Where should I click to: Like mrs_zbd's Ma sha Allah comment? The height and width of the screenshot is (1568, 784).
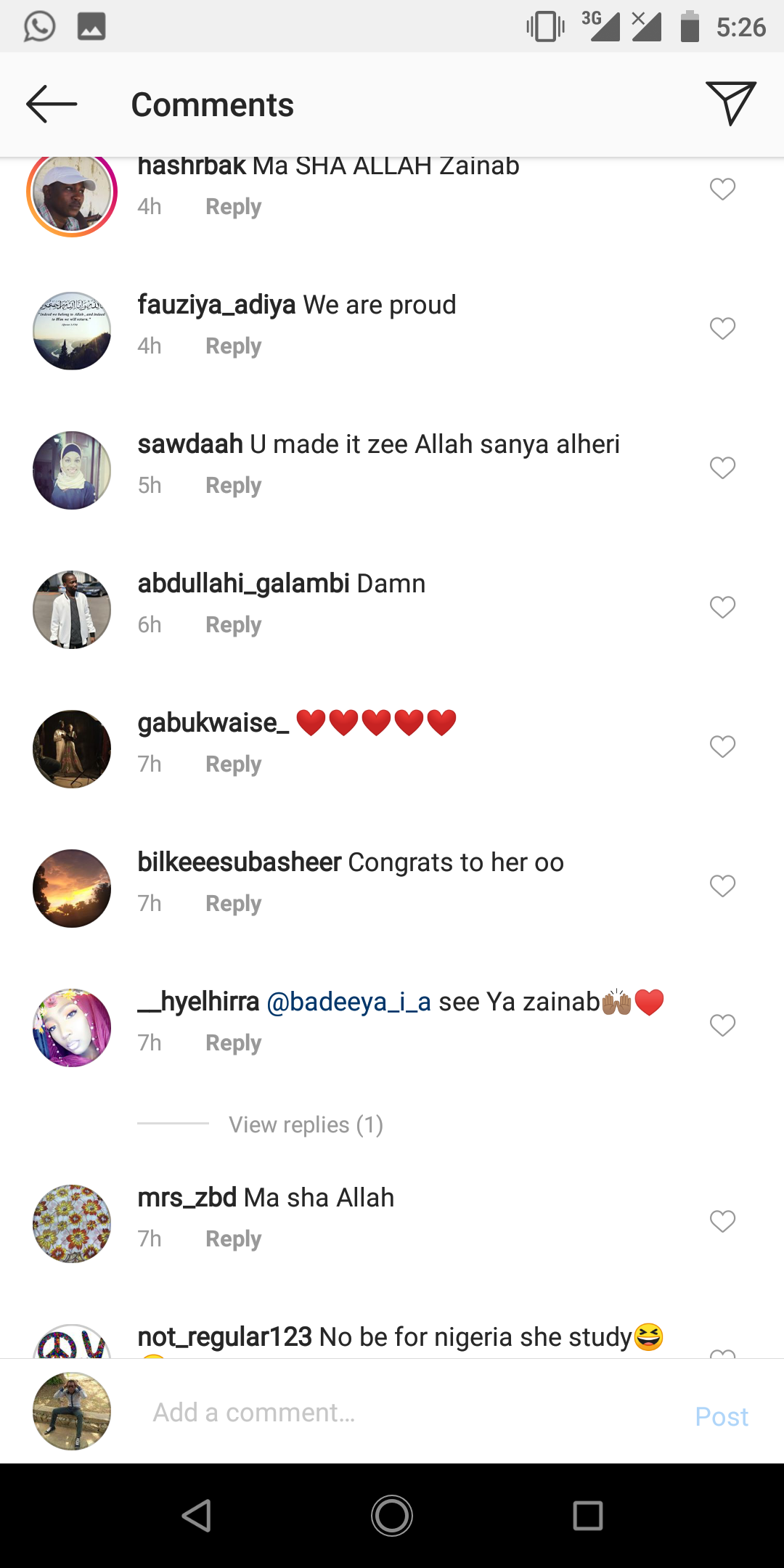[x=722, y=1222]
